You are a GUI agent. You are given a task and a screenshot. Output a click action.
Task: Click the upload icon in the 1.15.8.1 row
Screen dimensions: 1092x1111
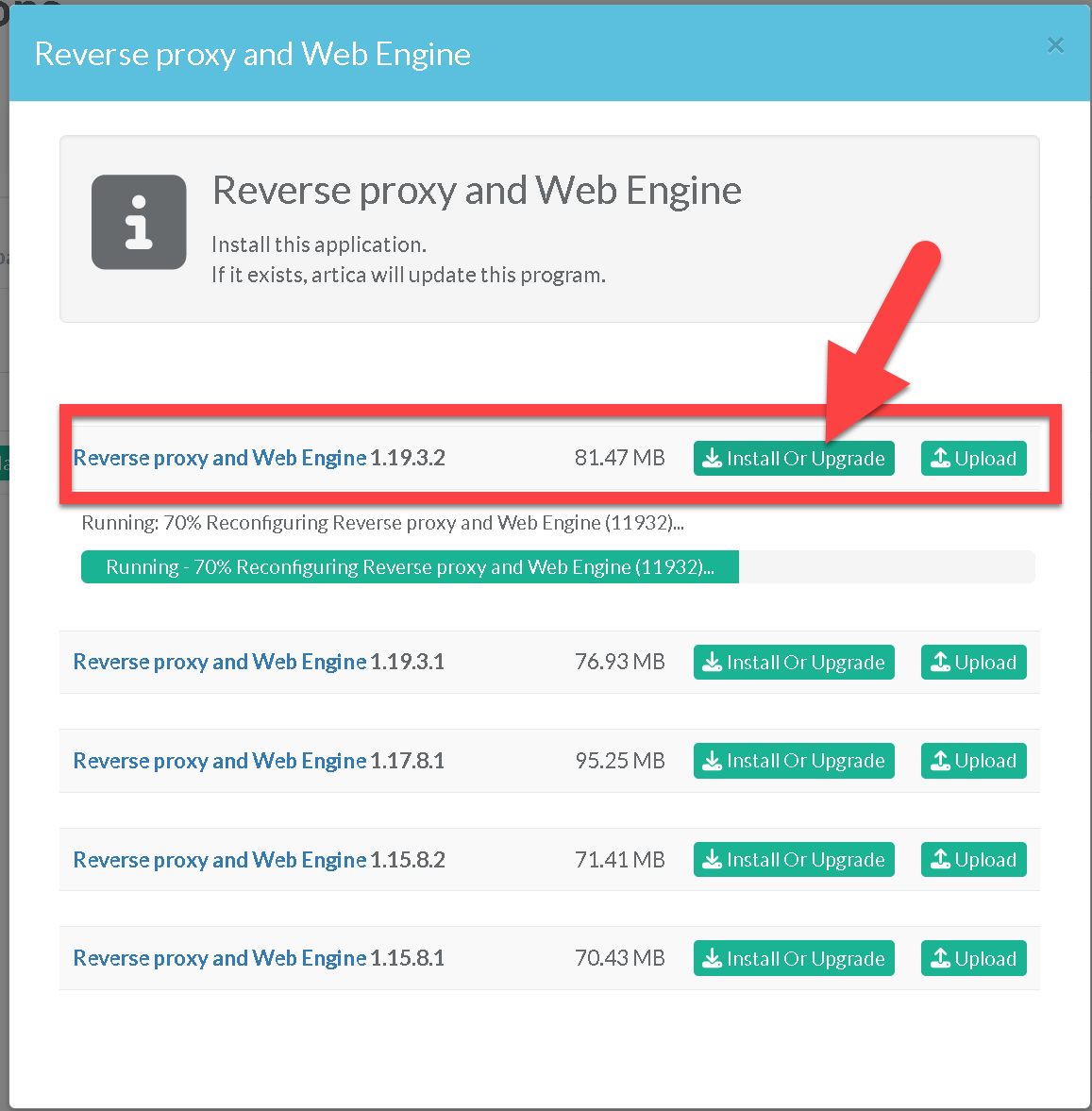[940, 958]
